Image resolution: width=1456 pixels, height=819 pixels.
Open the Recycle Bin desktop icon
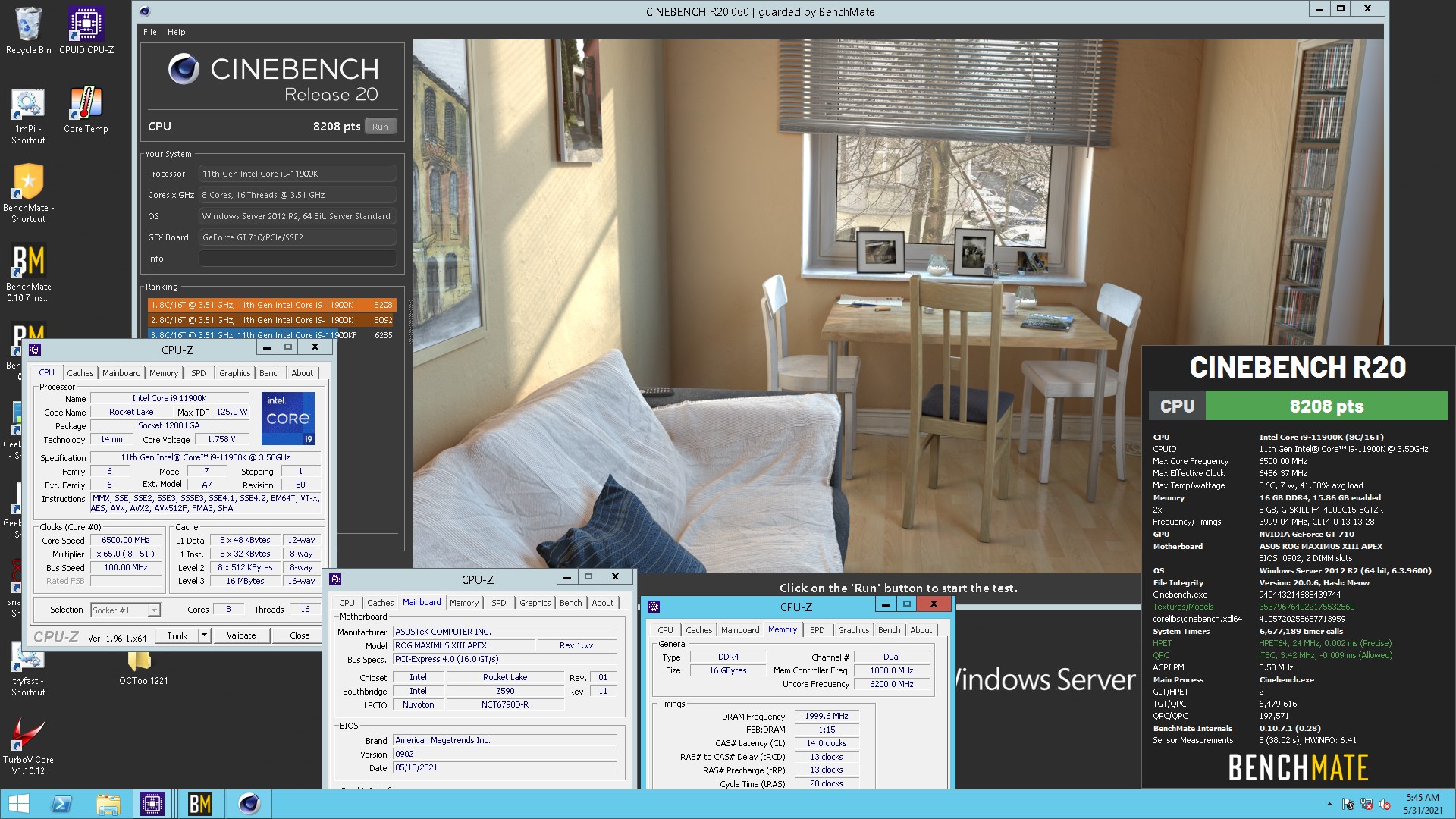(x=28, y=31)
